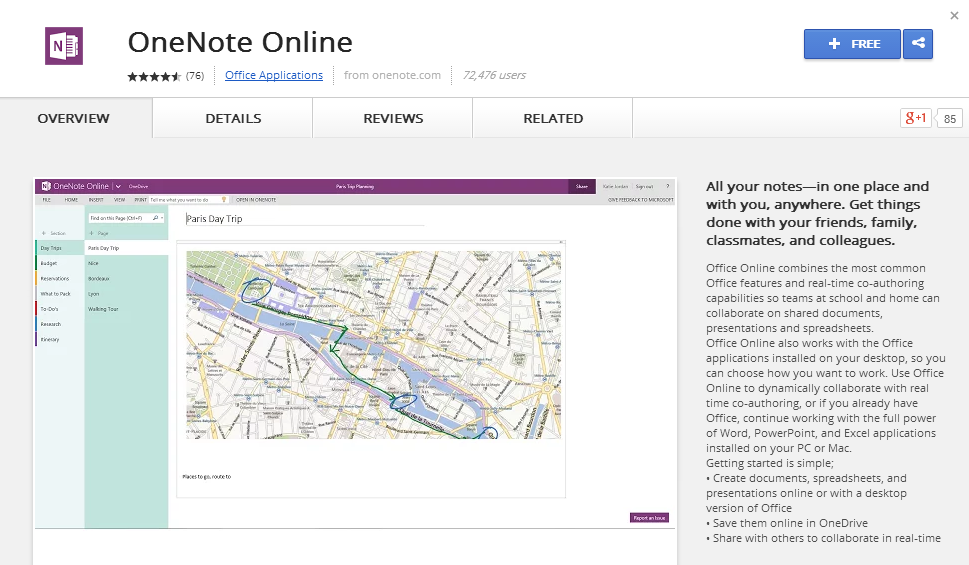Click the Google +1 button
The height and width of the screenshot is (565, 969).
coord(915,118)
